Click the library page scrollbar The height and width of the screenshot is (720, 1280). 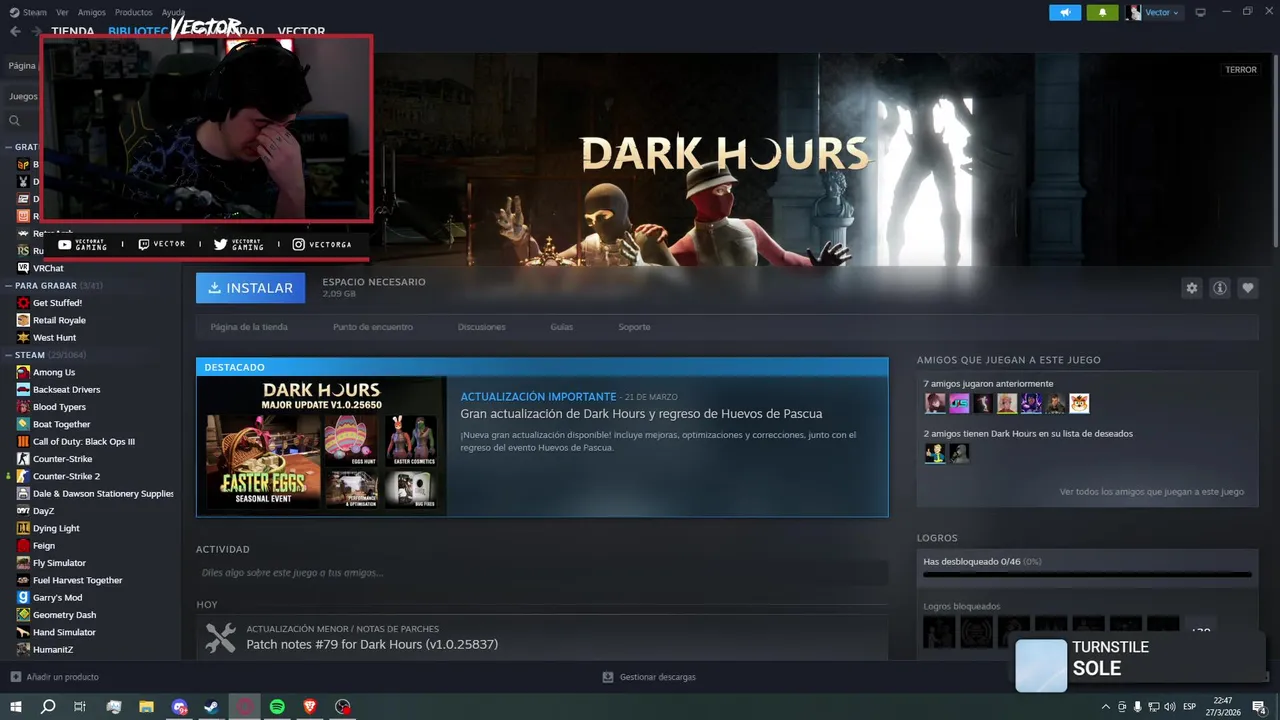(x=1274, y=150)
